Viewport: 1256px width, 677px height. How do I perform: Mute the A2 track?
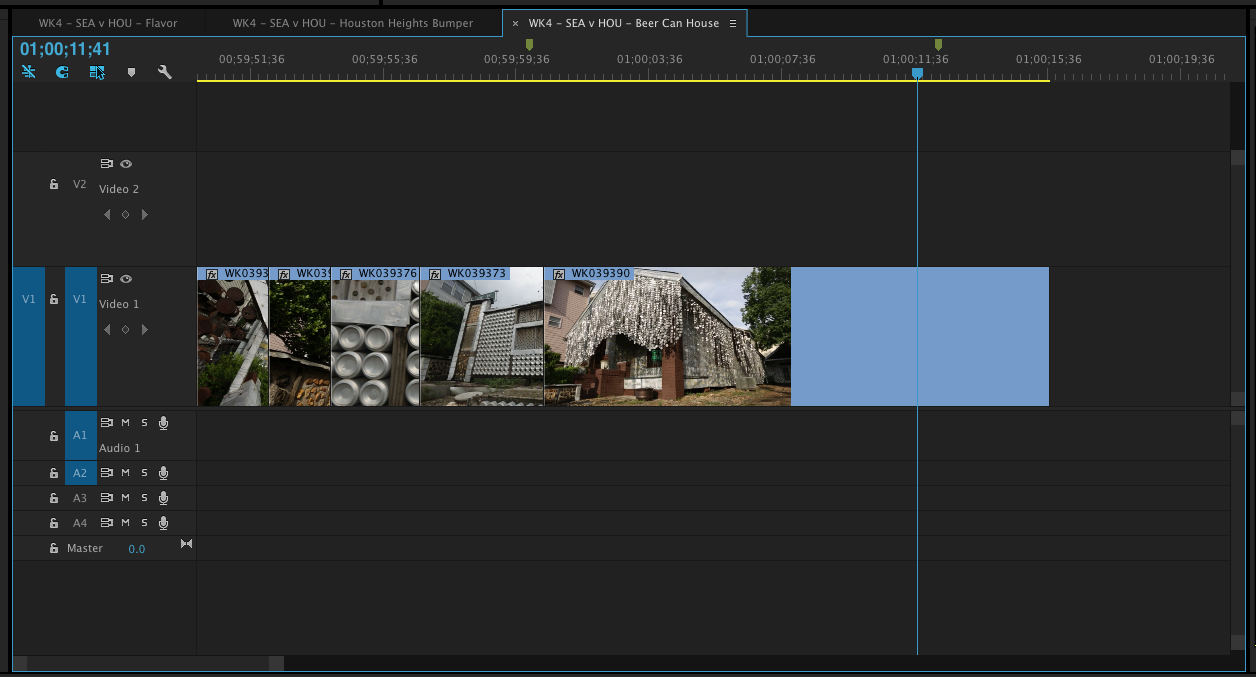click(x=126, y=473)
